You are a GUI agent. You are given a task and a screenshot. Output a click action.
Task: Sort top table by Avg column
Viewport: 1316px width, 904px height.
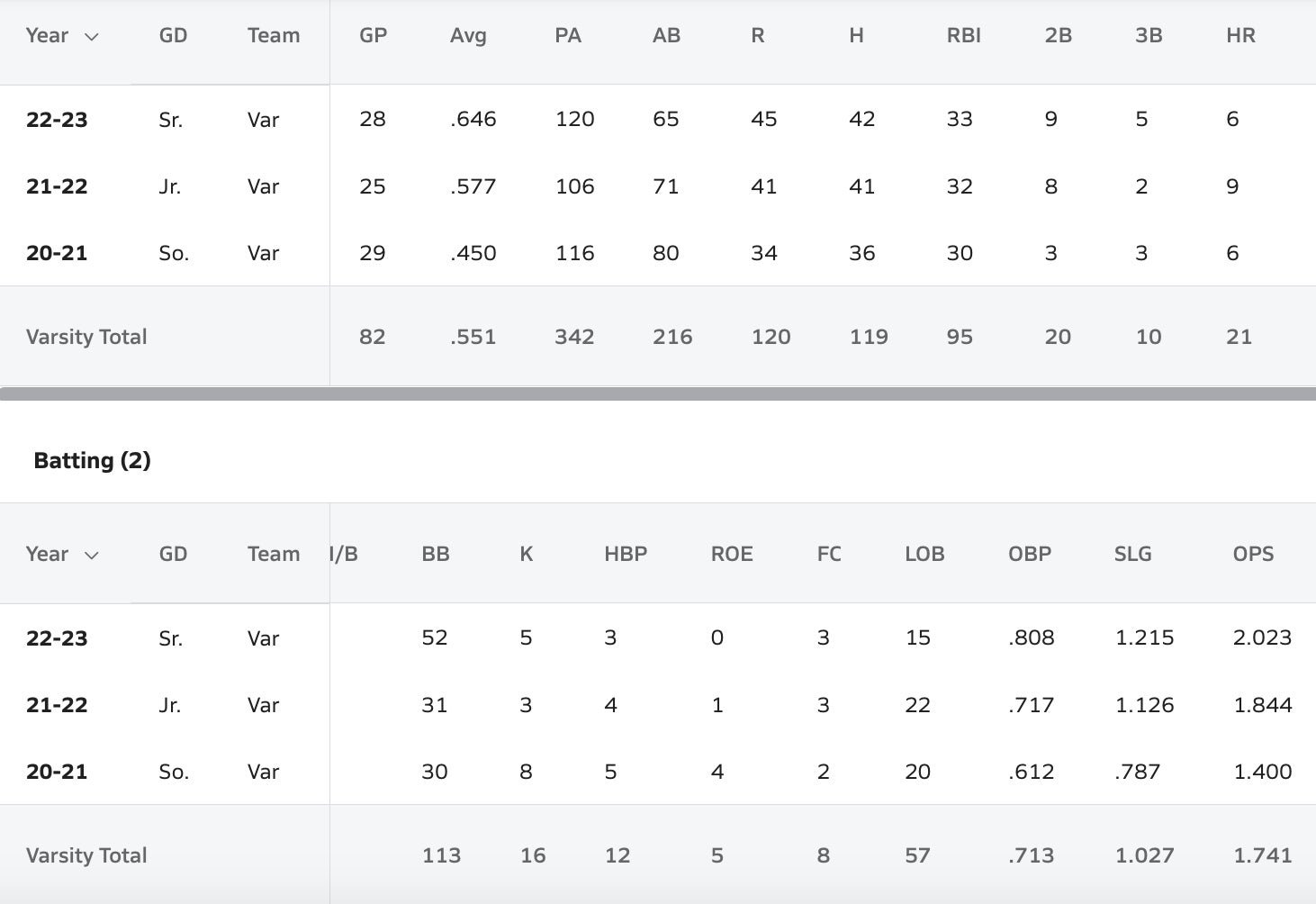point(468,36)
